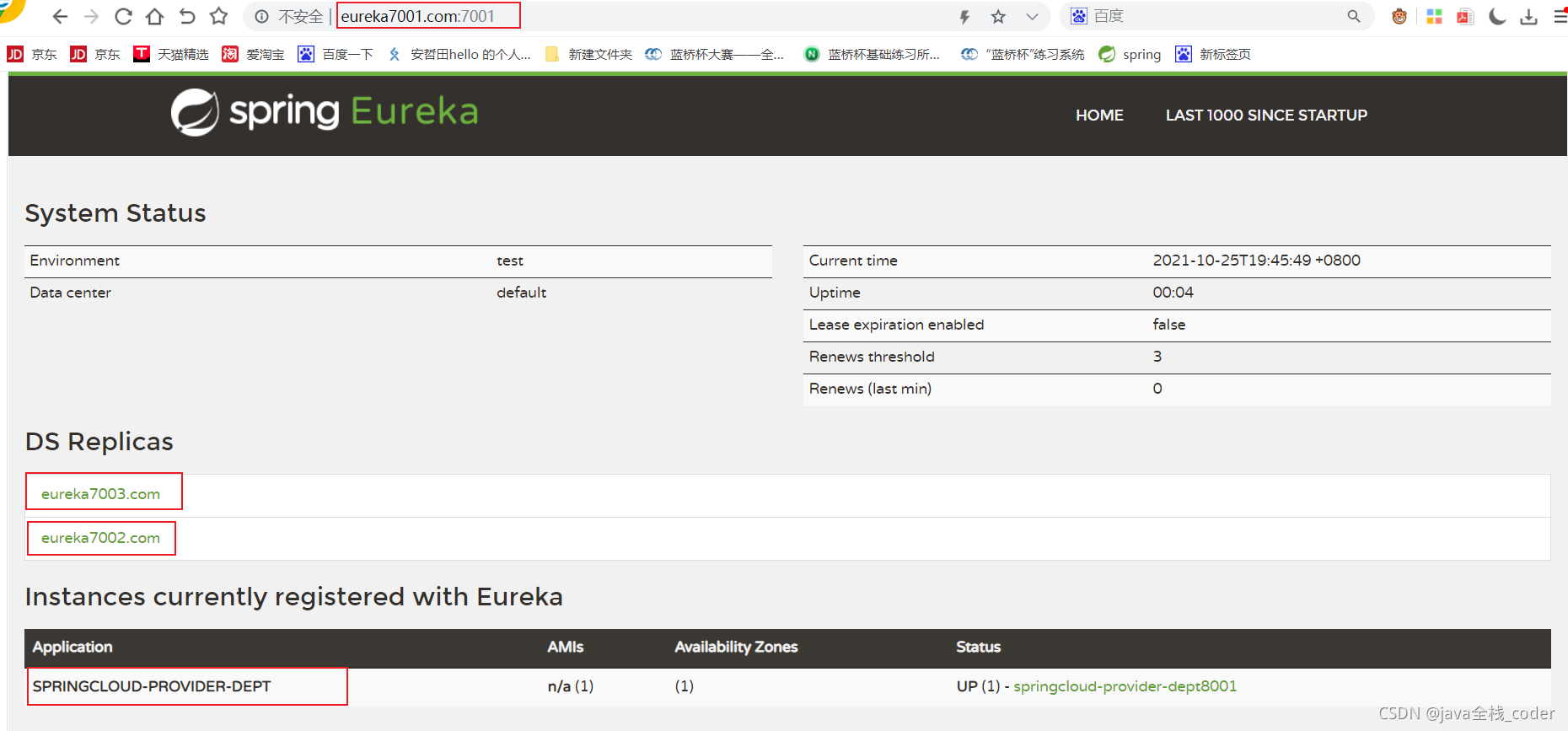Viewport: 1568px width, 731px height.
Task: Click the red PDF extension icon
Action: (x=1465, y=16)
